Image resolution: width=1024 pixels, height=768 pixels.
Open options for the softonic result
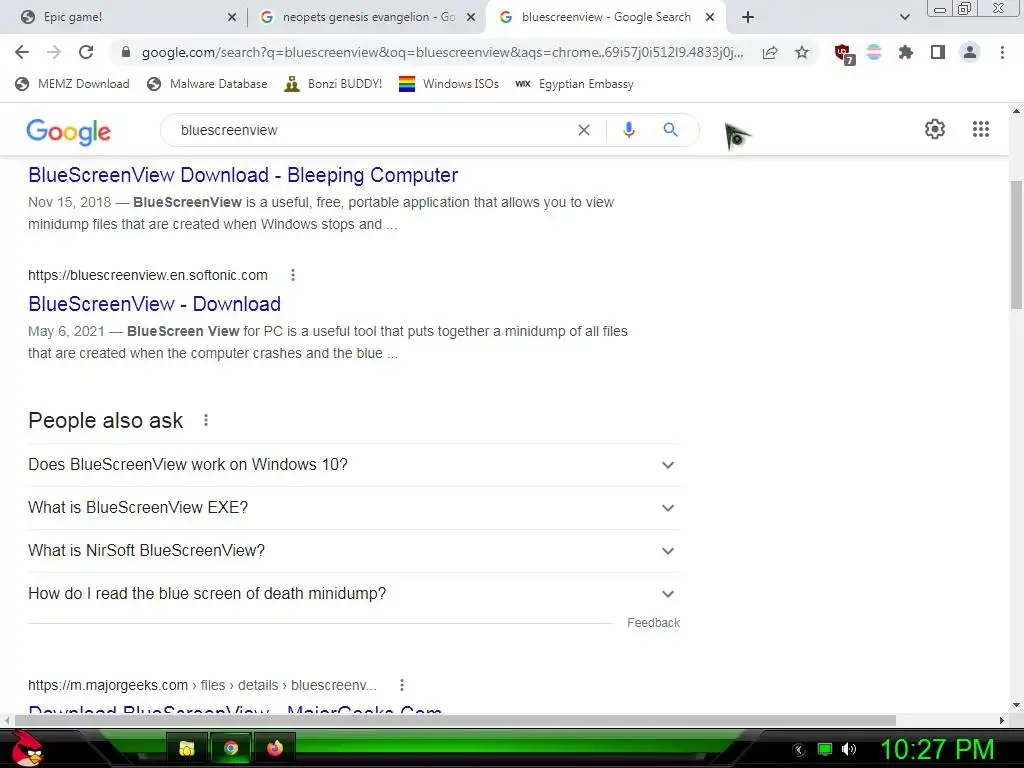[x=293, y=275]
